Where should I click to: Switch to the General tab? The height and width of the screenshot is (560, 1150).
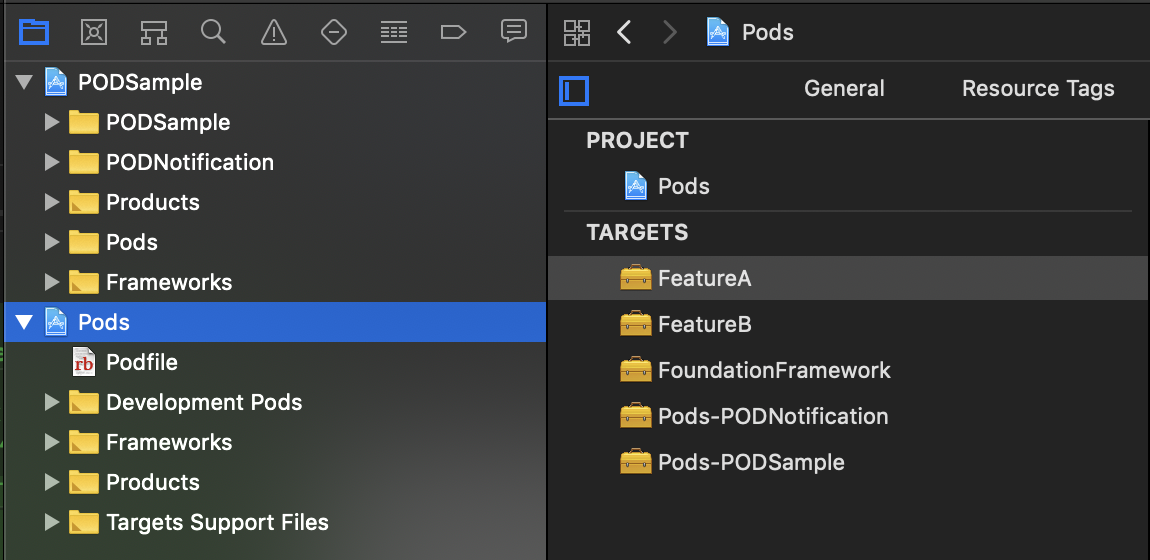click(844, 89)
